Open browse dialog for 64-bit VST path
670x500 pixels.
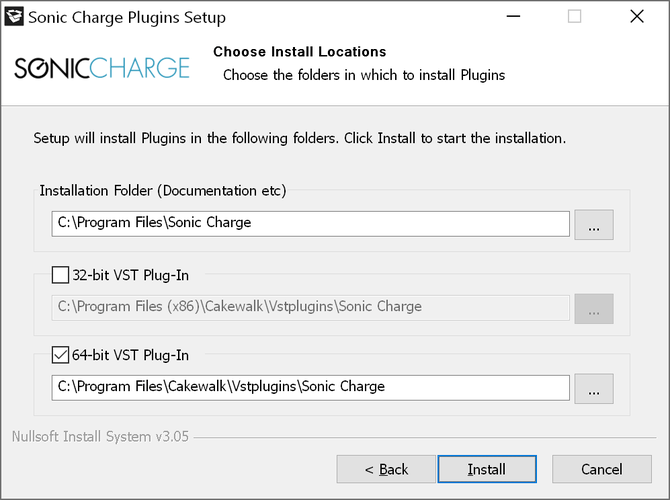[x=594, y=388]
